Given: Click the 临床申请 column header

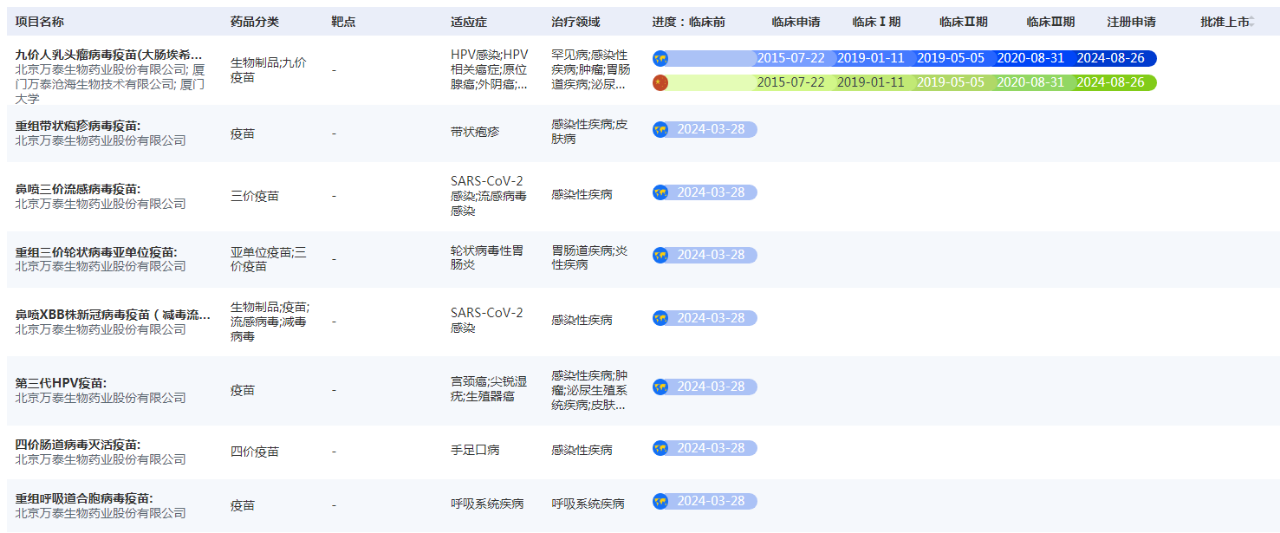Looking at the screenshot, I should click(796, 21).
